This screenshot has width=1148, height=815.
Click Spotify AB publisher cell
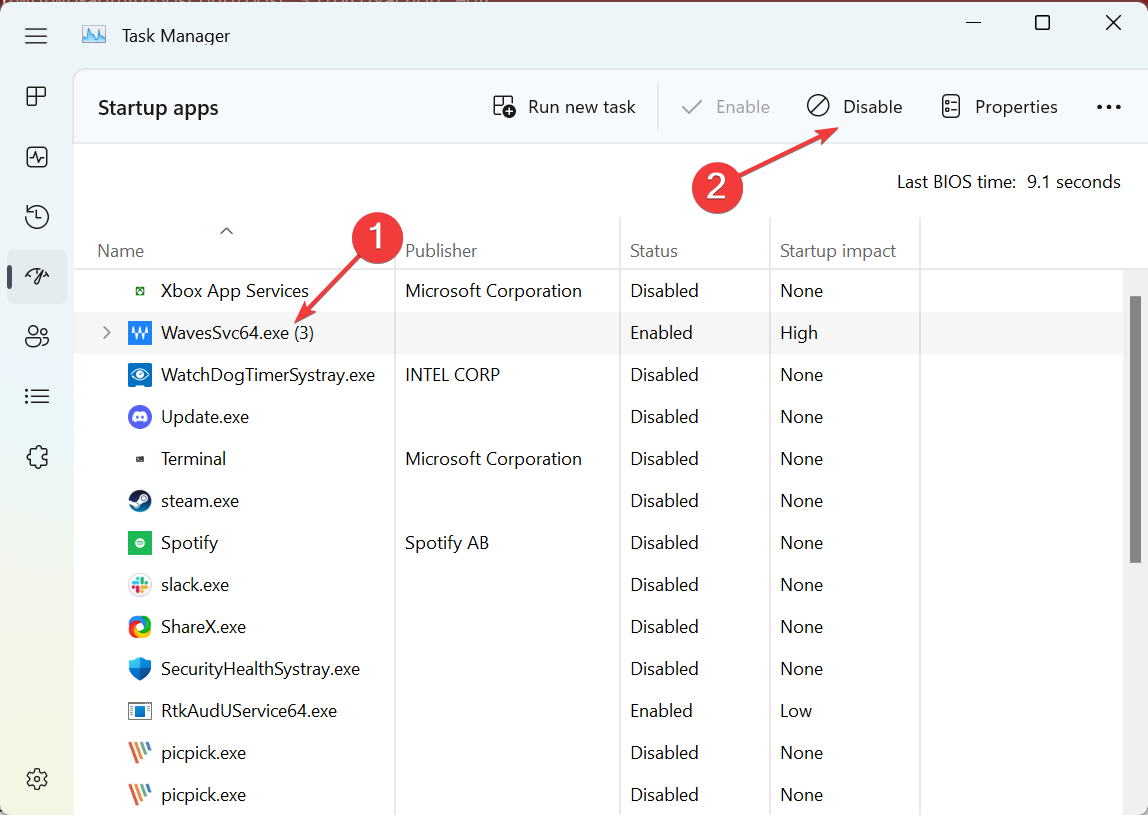[447, 543]
